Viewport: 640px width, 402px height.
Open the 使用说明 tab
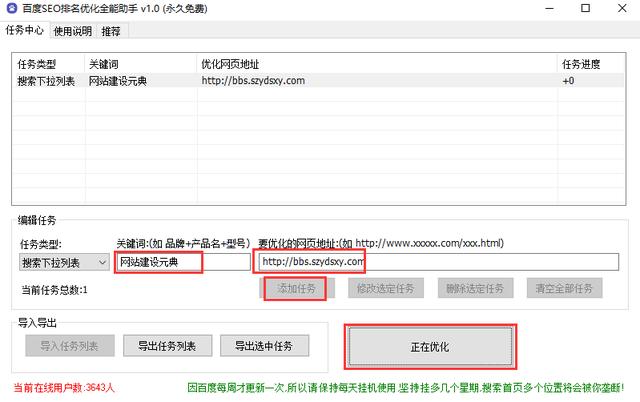pos(73,31)
